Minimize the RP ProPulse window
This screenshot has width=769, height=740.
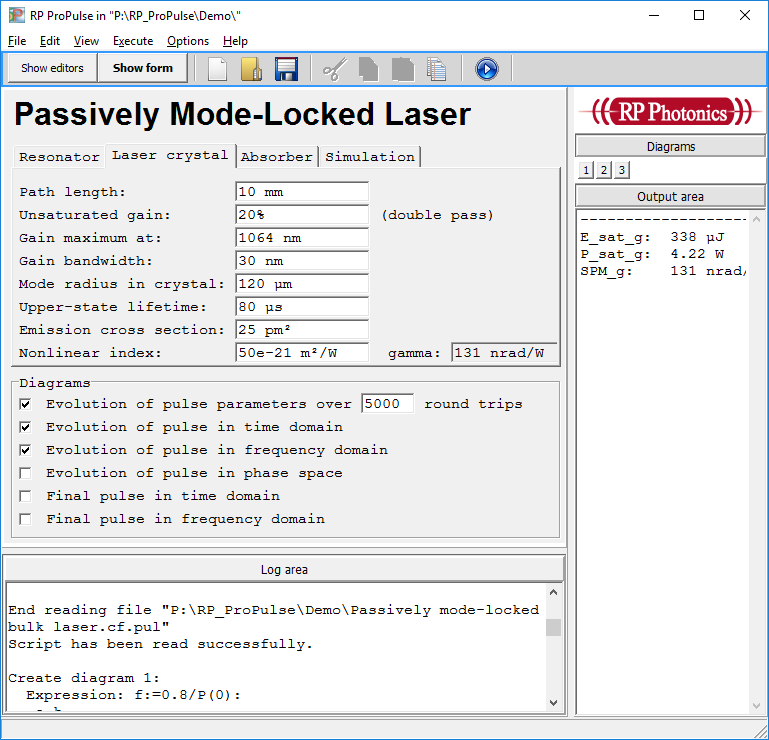pyautogui.click(x=654, y=15)
